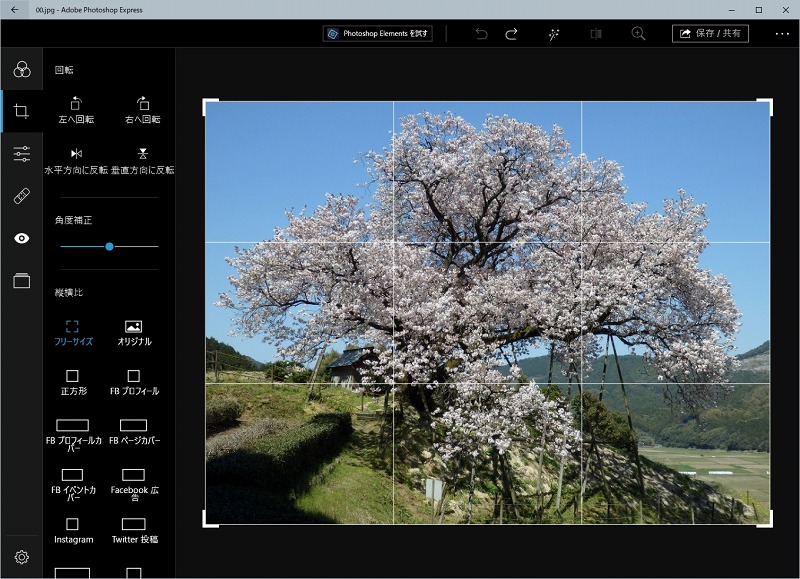Choose オリジナル aspect ratio
This screenshot has width=800, height=579.
coord(134,333)
